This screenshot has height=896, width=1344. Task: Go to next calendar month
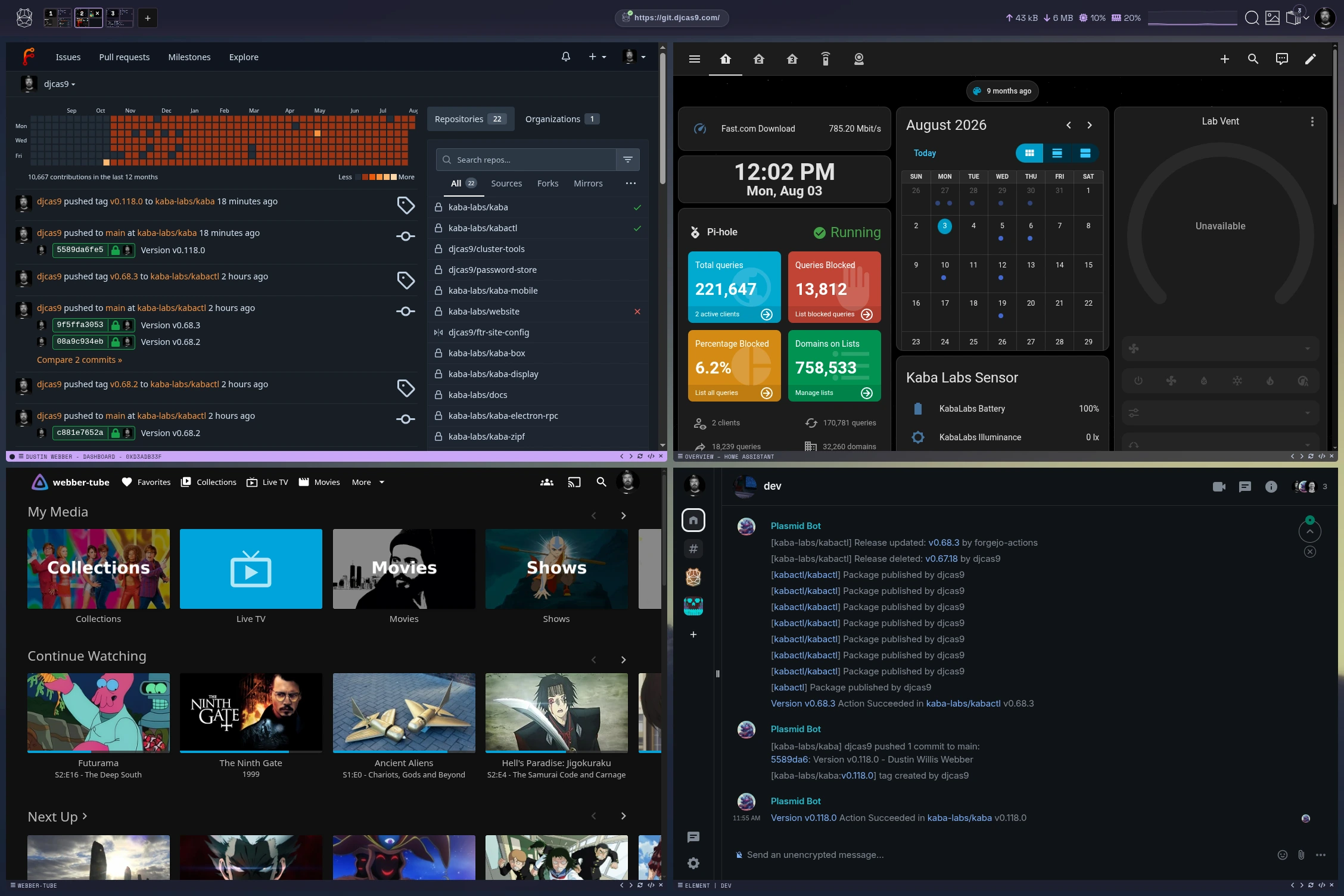(x=1089, y=125)
